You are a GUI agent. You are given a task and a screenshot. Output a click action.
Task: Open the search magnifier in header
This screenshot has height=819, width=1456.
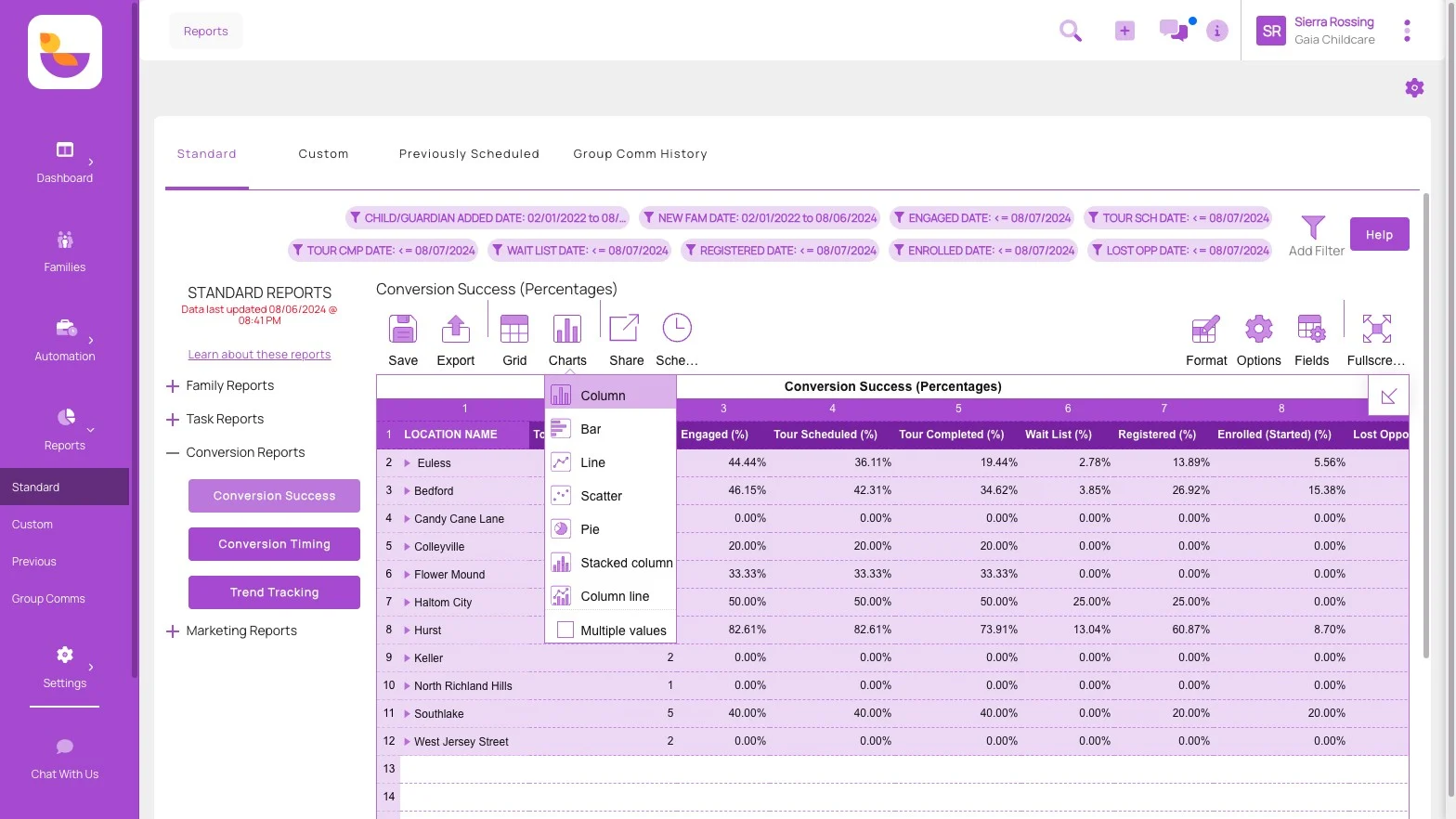tap(1071, 31)
